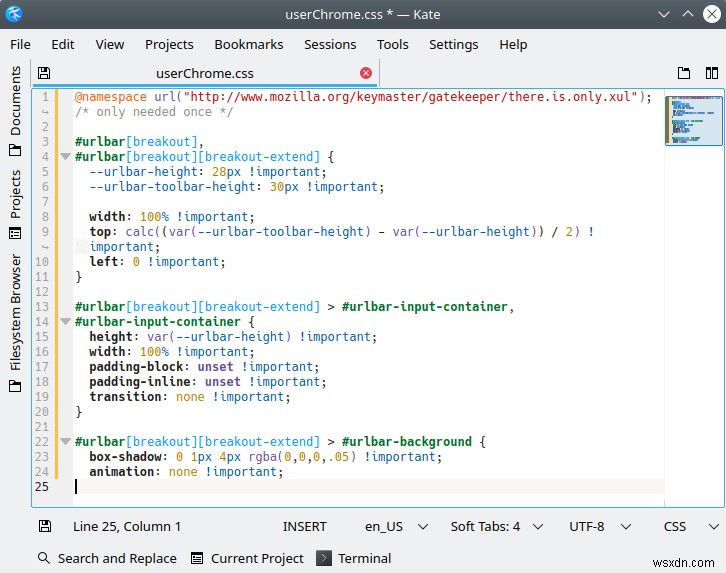Viewport: 726px width, 573px height.
Task: Toggle the INSERT input mode indicator
Action: (x=305, y=526)
